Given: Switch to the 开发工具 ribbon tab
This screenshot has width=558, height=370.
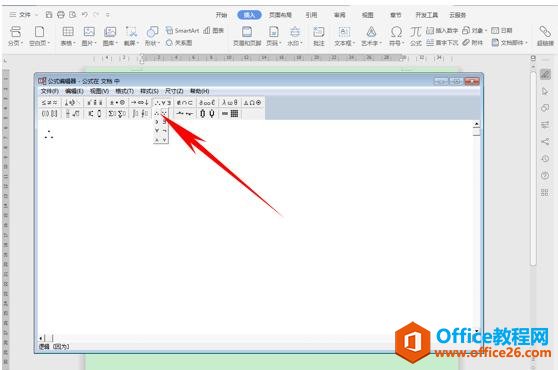Looking at the screenshot, I should click(426, 15).
